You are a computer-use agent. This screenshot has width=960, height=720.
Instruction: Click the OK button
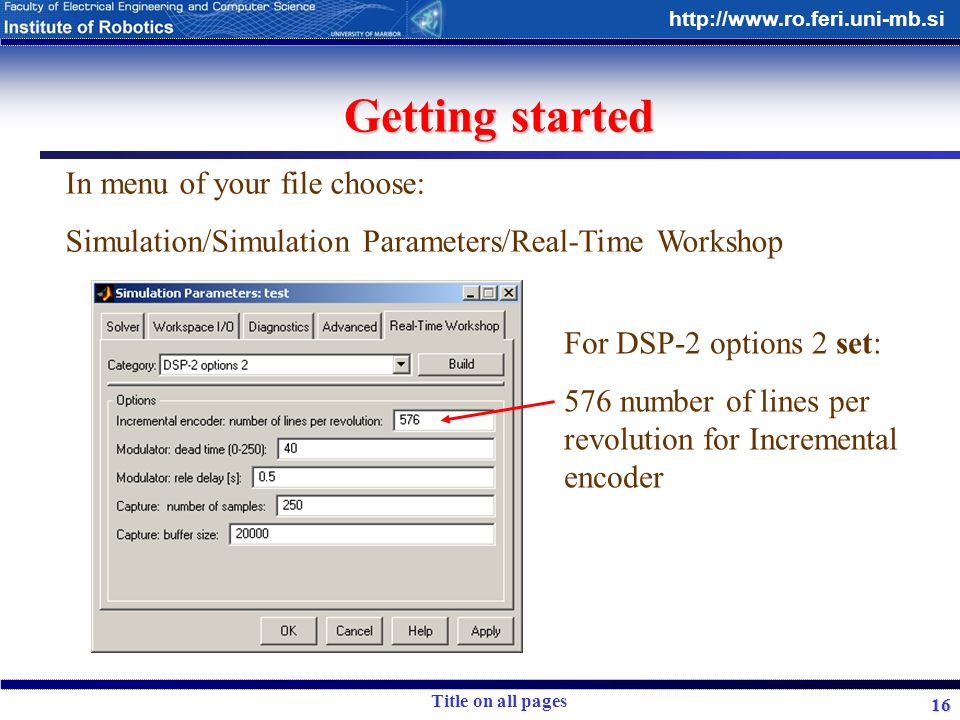point(288,631)
